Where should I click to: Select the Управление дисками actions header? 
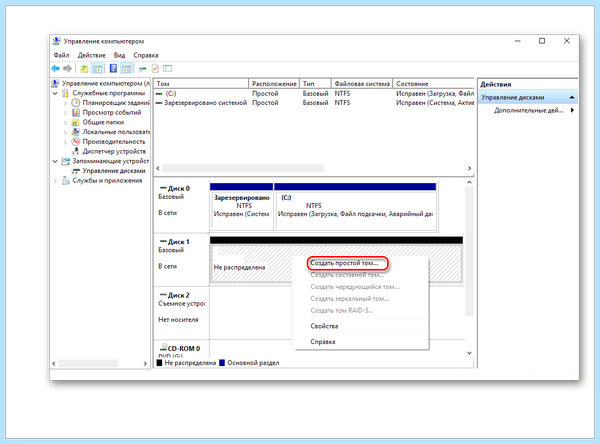point(528,97)
